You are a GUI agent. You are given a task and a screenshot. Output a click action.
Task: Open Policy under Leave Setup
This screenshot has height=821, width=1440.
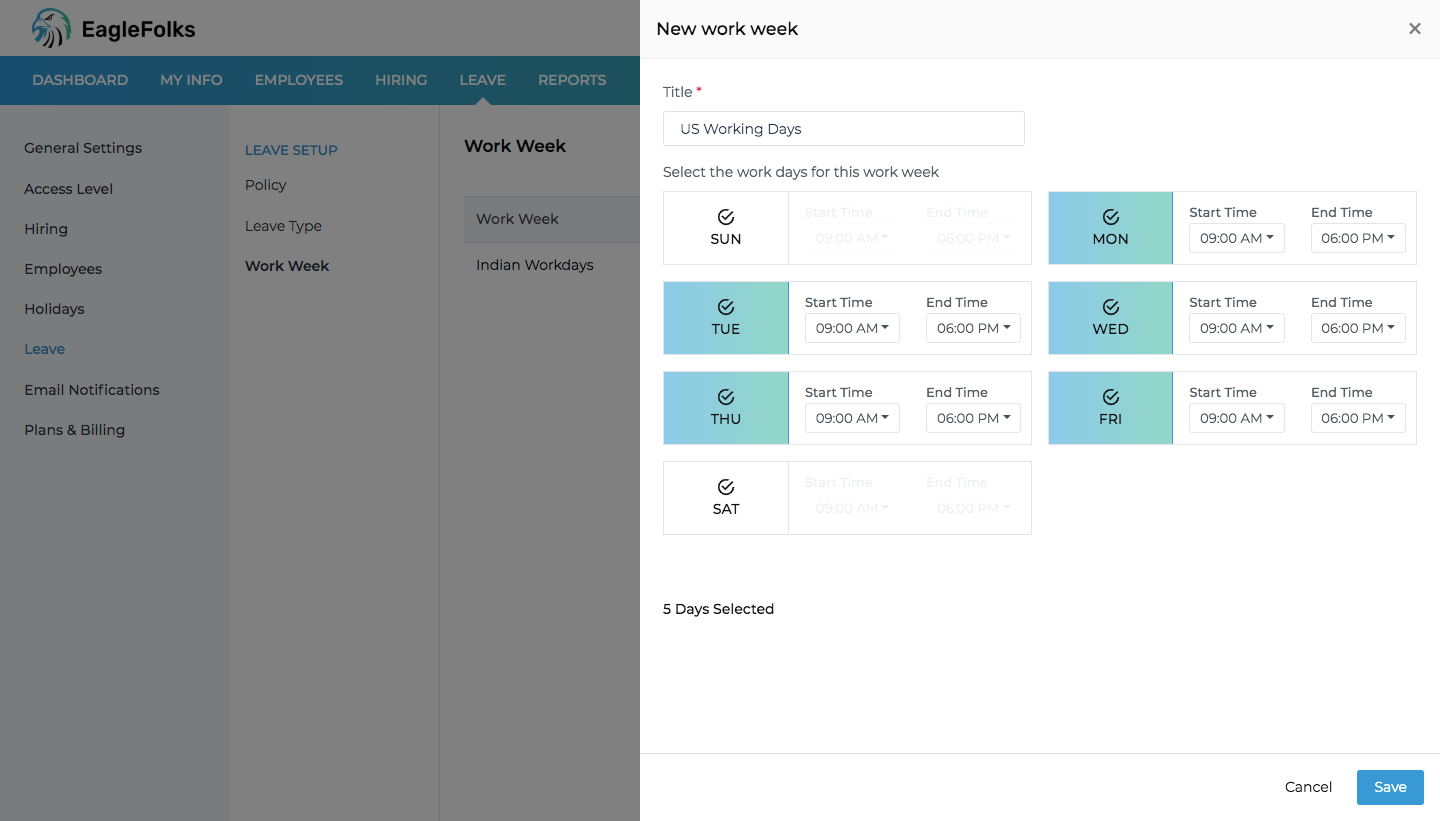265,185
